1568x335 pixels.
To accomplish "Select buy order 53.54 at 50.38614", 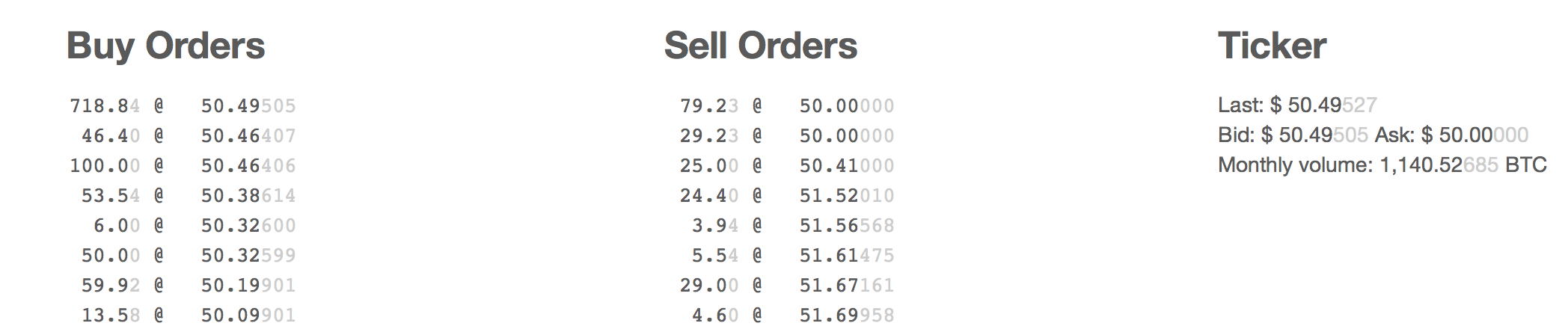I will pyautogui.click(x=189, y=196).
